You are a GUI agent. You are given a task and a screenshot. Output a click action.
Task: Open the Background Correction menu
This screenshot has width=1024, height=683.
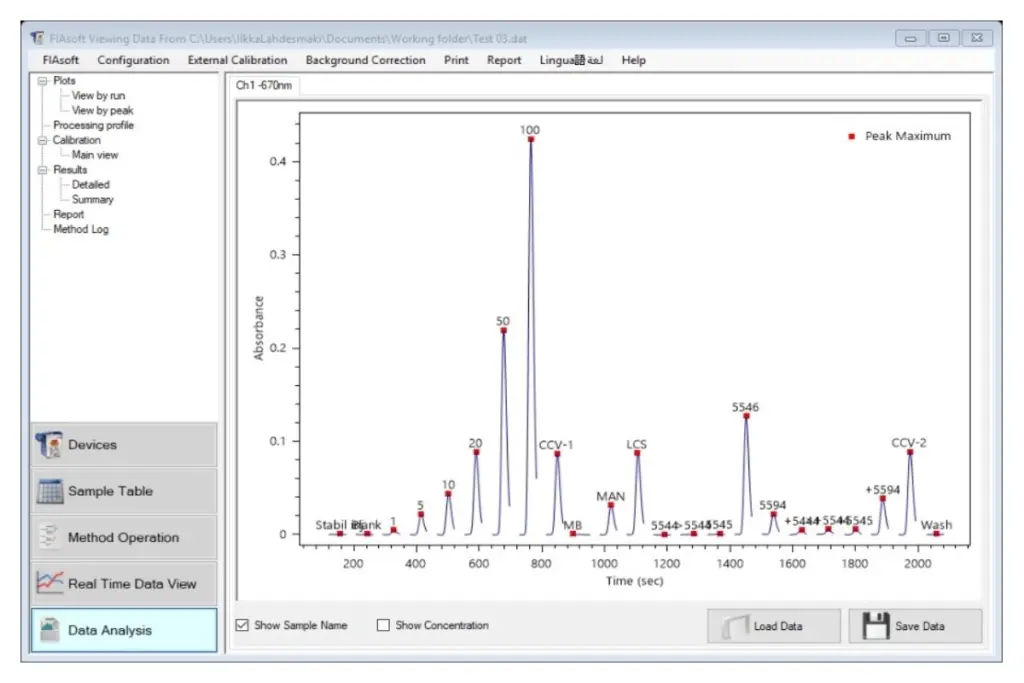coord(365,60)
